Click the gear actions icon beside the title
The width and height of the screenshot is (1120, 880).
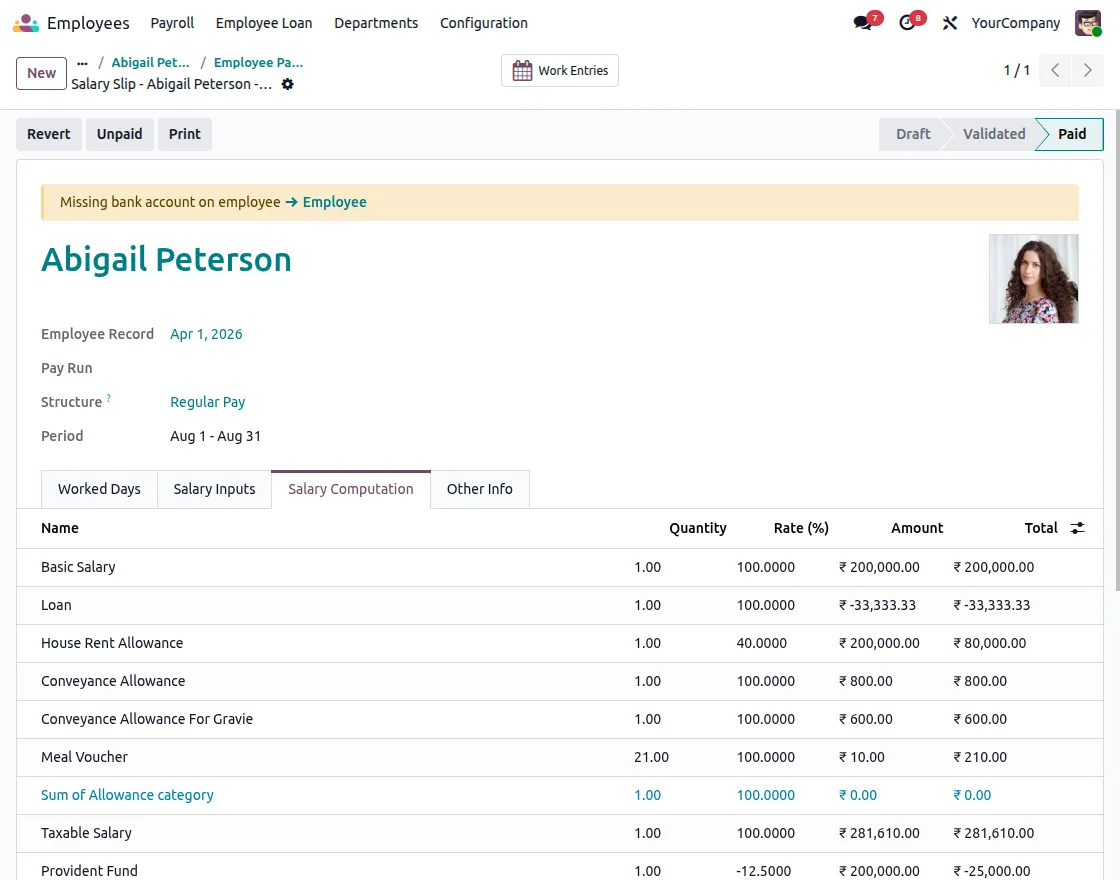coord(287,84)
